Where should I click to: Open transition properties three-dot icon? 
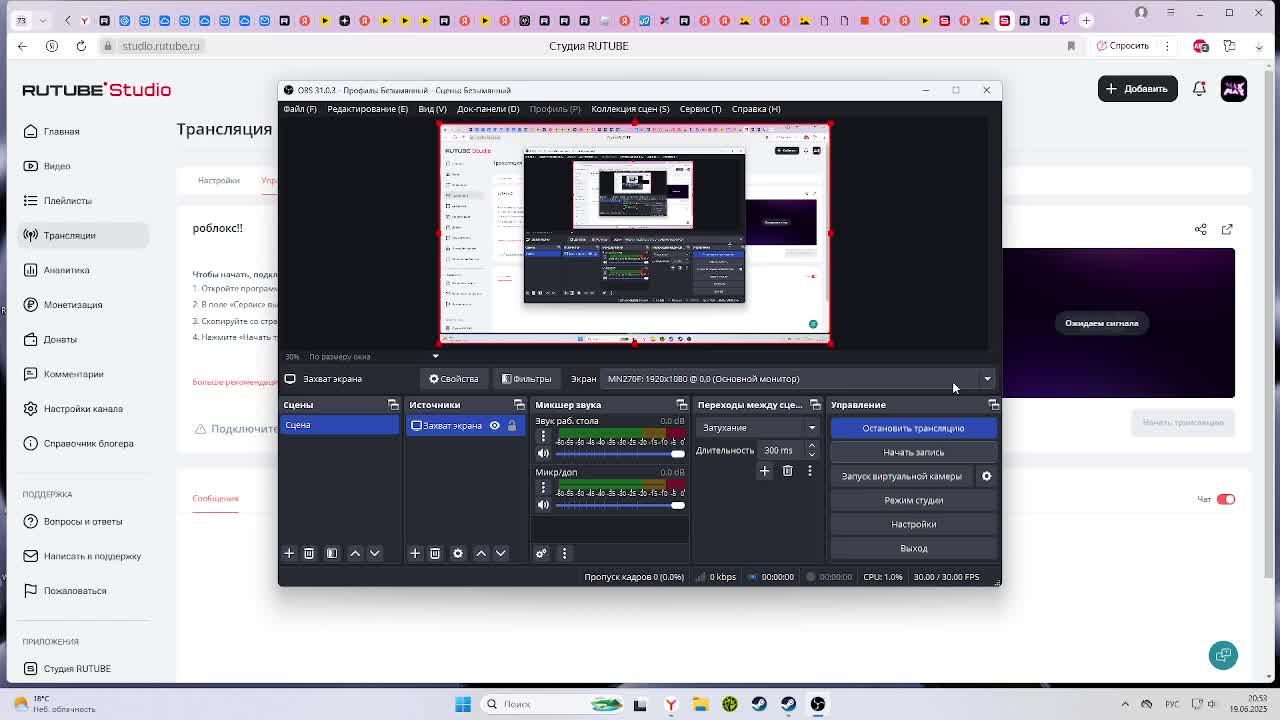(810, 471)
